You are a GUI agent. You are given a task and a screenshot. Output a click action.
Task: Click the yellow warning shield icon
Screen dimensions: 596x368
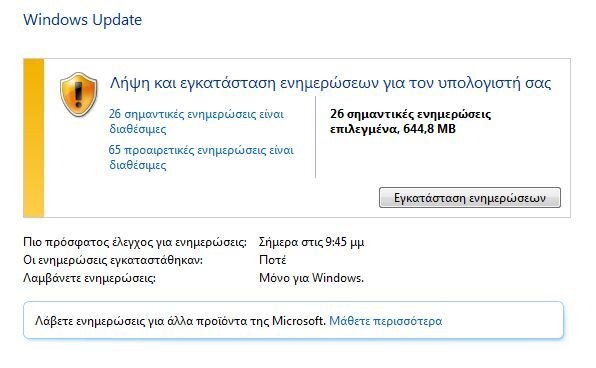(79, 94)
